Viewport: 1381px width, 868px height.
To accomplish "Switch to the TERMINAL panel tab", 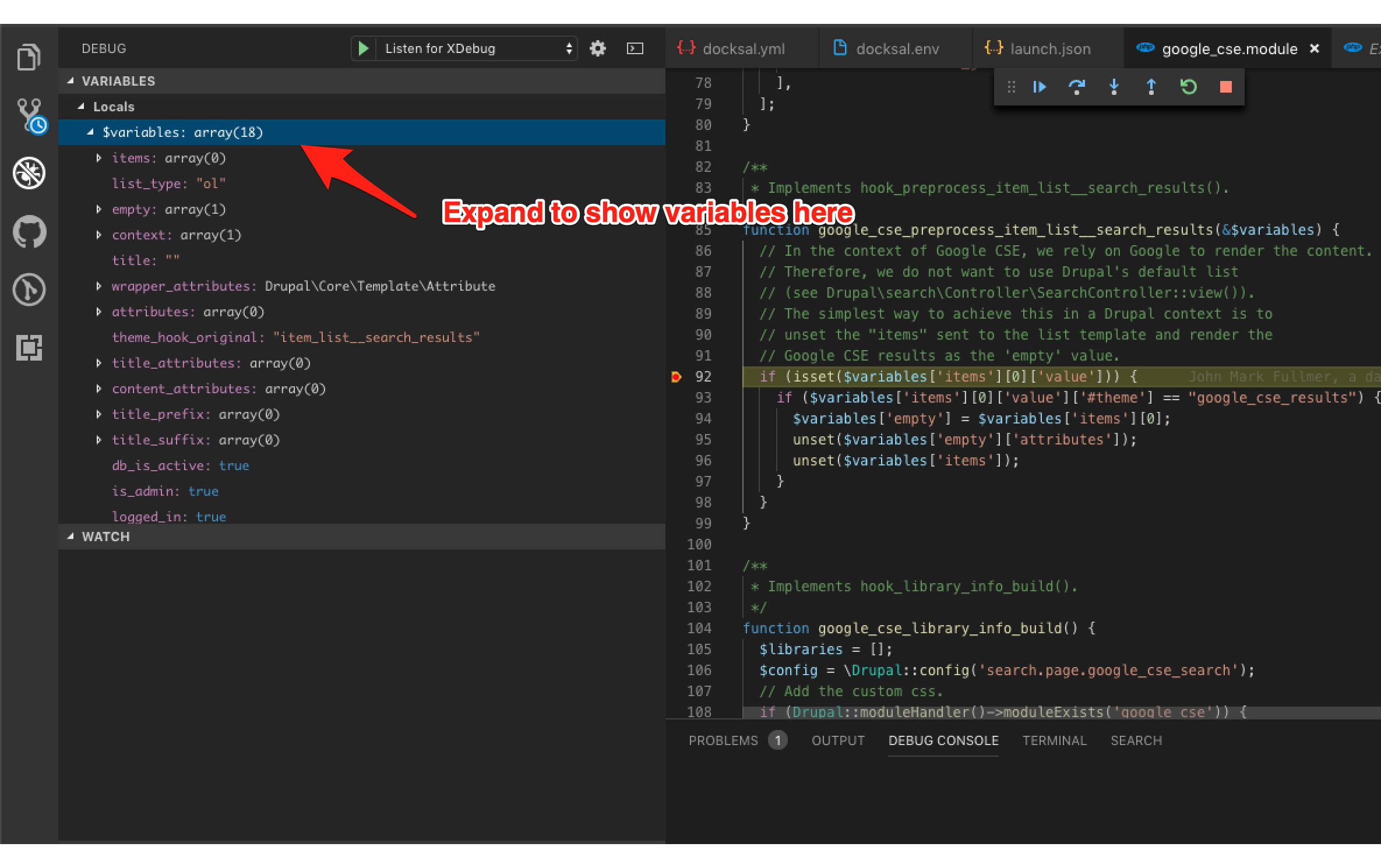I will pyautogui.click(x=1054, y=740).
